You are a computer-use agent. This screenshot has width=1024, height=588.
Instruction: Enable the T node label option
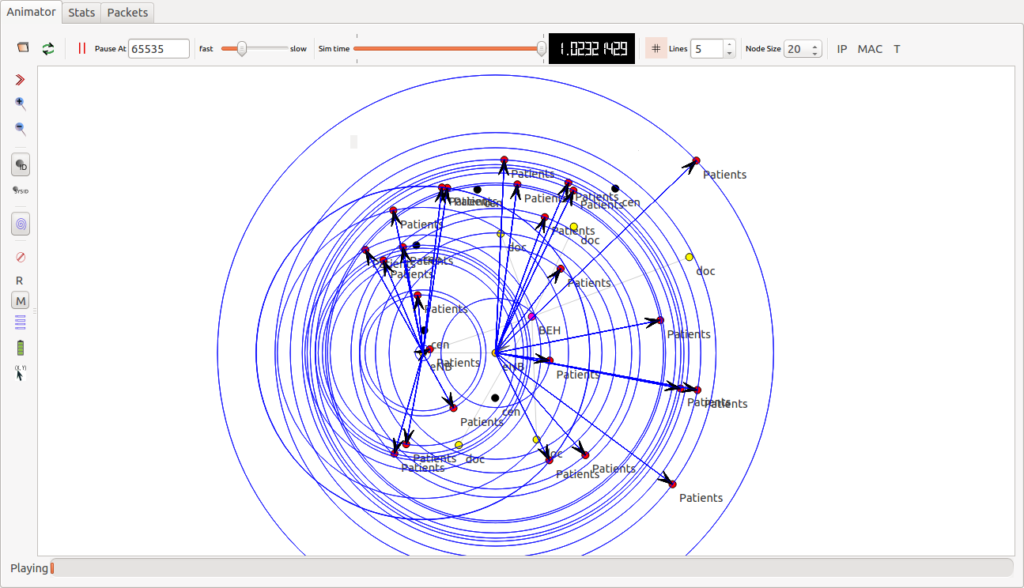897,48
